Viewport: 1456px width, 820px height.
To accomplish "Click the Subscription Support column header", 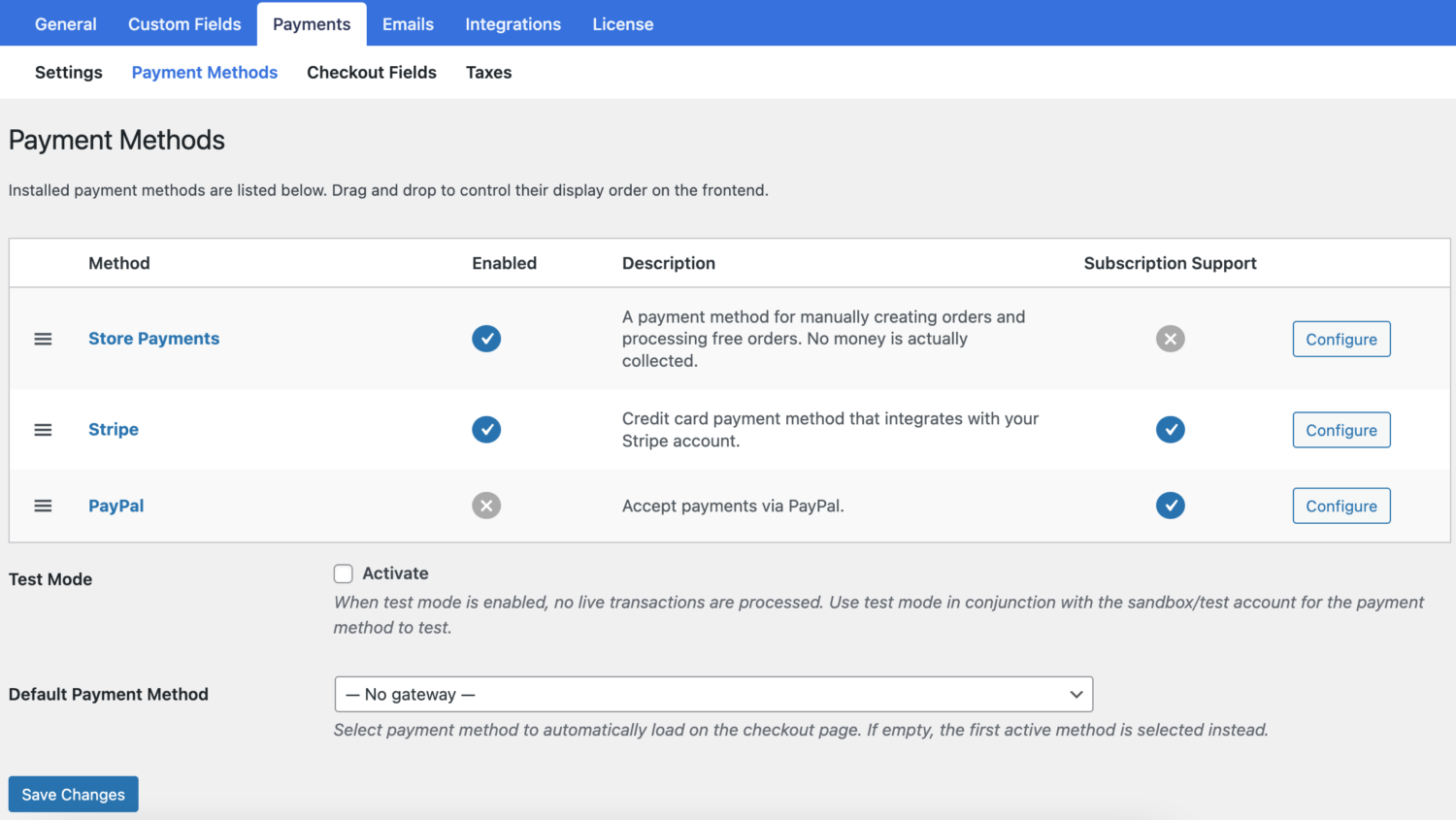I will [1171, 263].
